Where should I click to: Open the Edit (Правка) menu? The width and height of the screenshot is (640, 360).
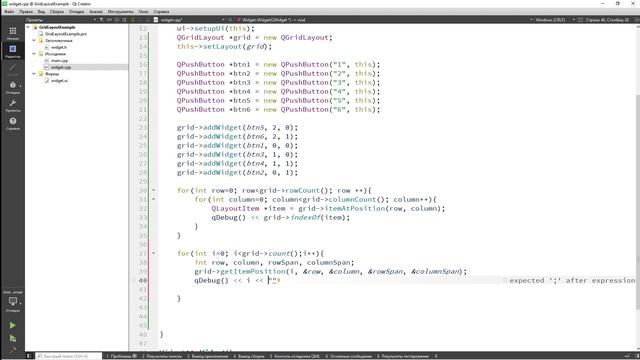point(26,11)
